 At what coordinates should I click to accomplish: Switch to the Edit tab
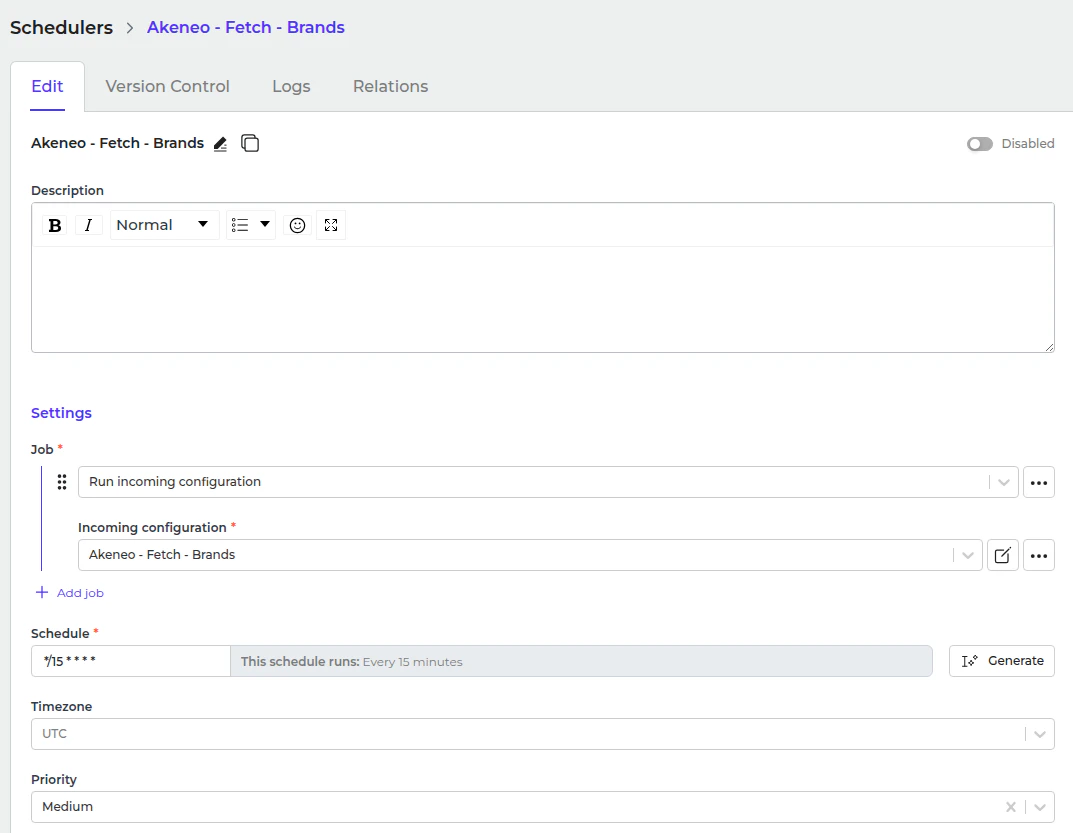click(47, 86)
